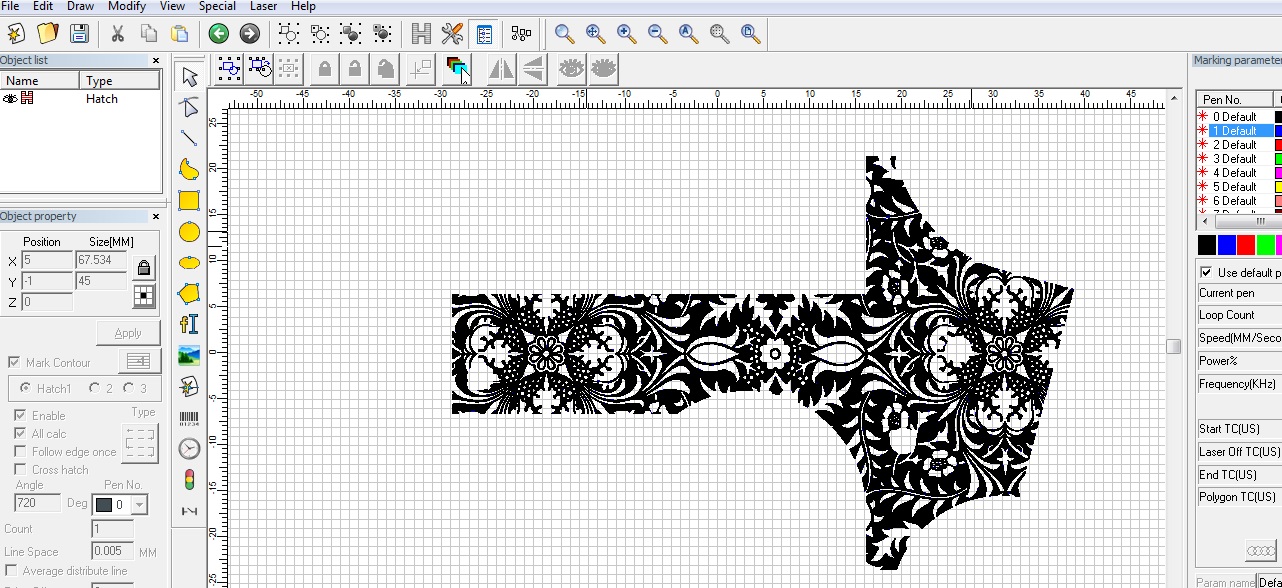Select the Rectangle draw tool
This screenshot has width=1282, height=588.
[189, 200]
